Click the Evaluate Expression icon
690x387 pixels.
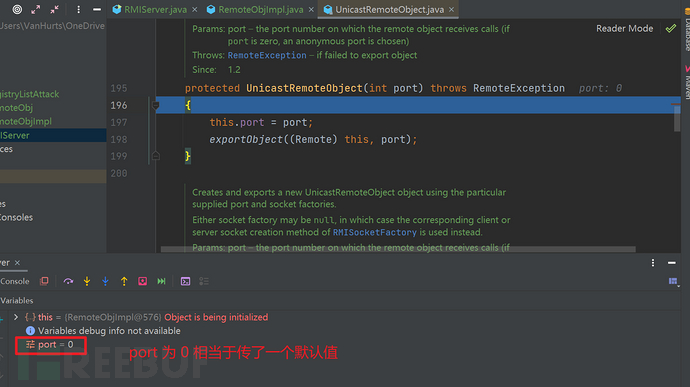(x=185, y=281)
